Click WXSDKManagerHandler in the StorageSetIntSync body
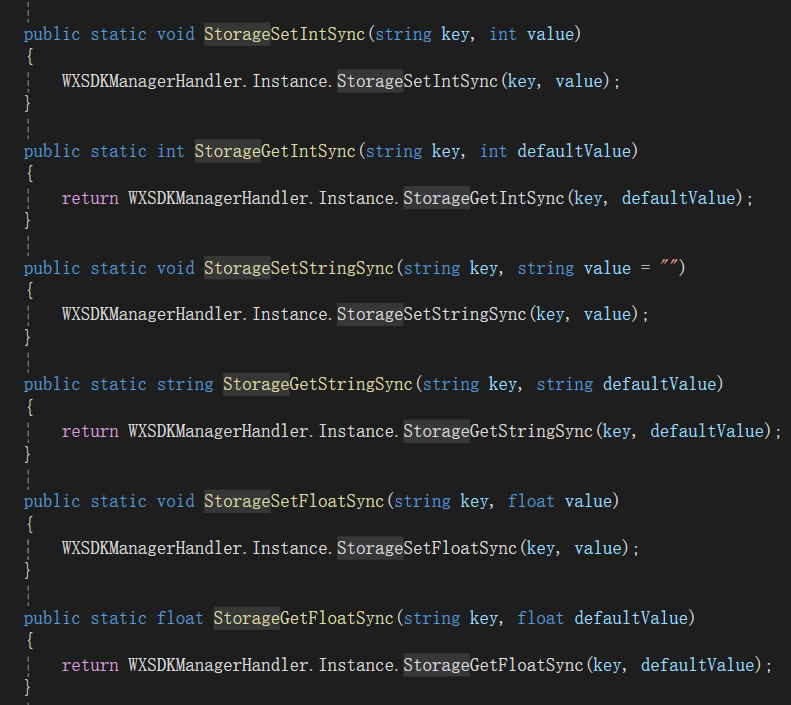This screenshot has height=705, width=791. click(x=153, y=81)
